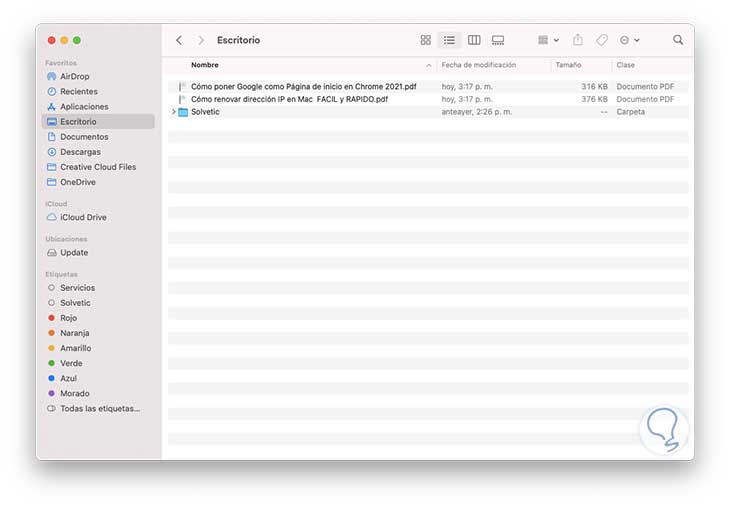The width and height of the screenshot is (730, 507).
Task: Maximize the window with green button
Action: click(77, 41)
